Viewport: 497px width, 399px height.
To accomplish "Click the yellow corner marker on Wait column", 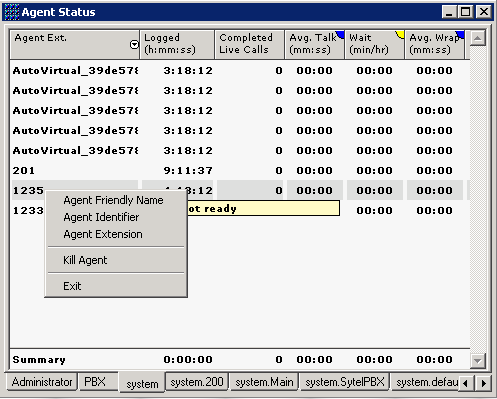I will click(400, 34).
